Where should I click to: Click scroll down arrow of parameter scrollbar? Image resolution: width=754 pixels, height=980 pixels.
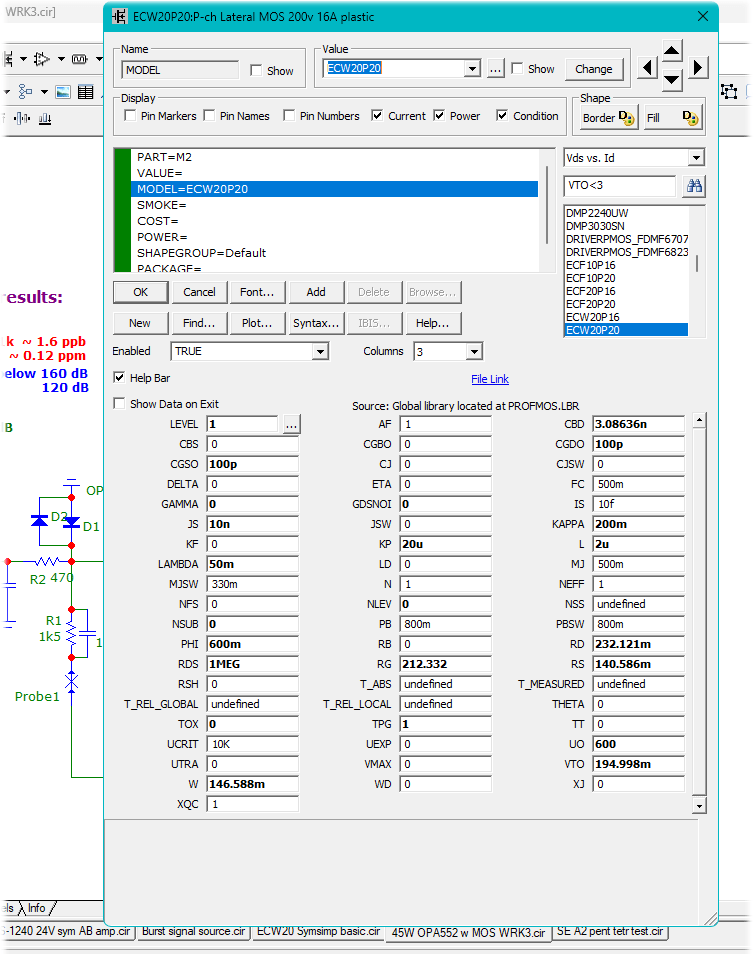click(700, 806)
